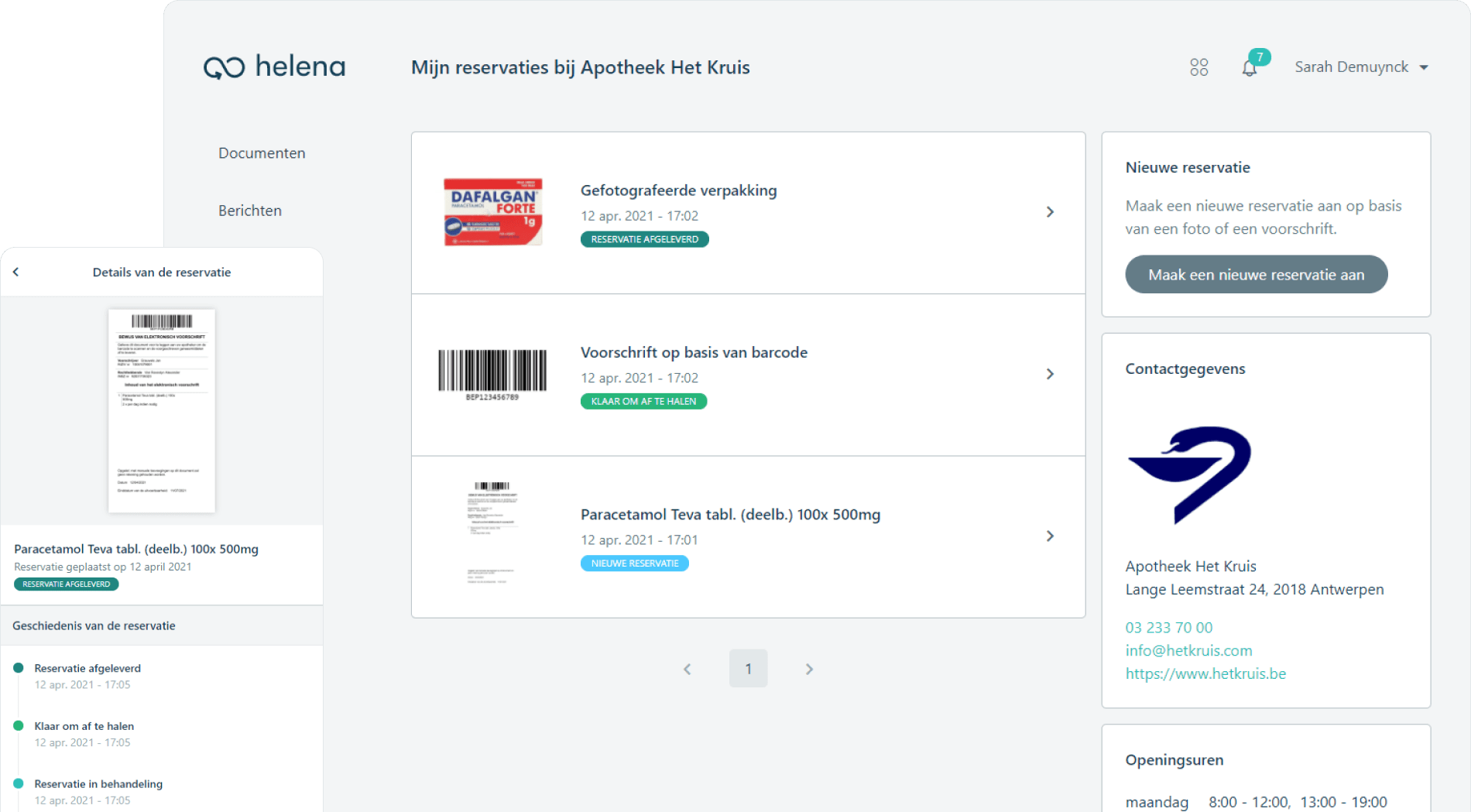Open Gefotografeerde verpakking reservation chevron

(x=1050, y=212)
